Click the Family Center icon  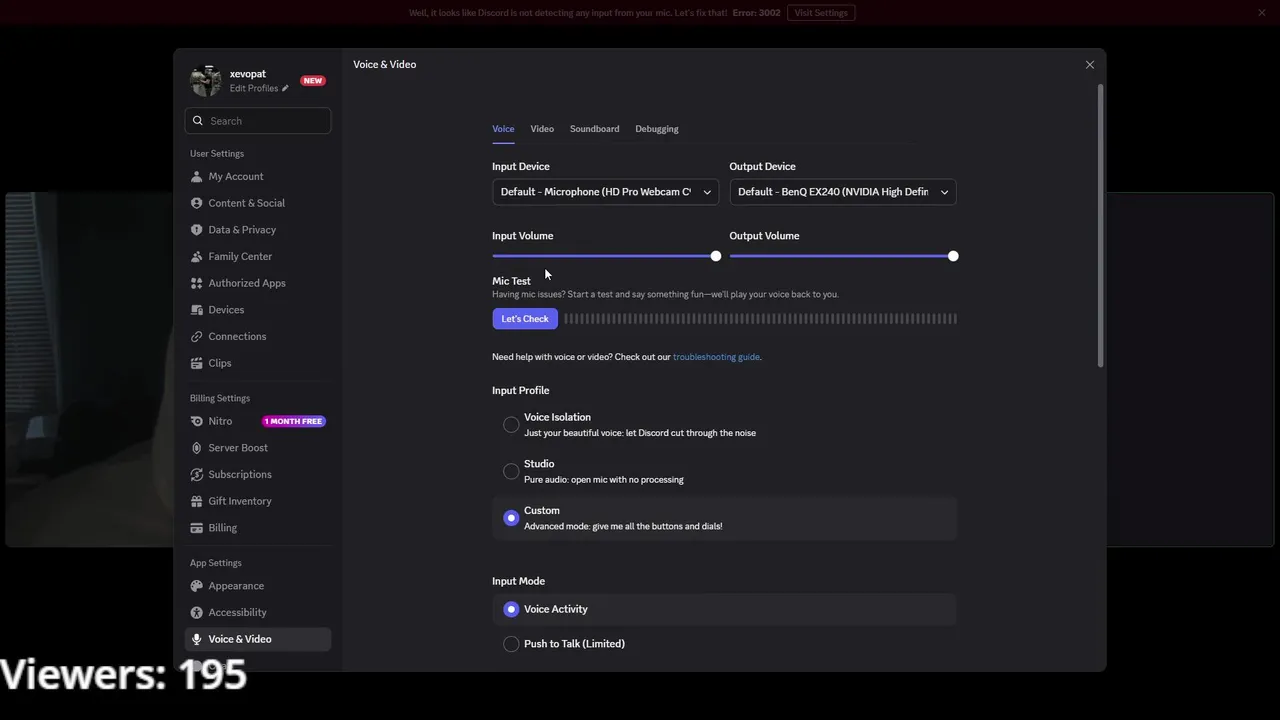(197, 256)
